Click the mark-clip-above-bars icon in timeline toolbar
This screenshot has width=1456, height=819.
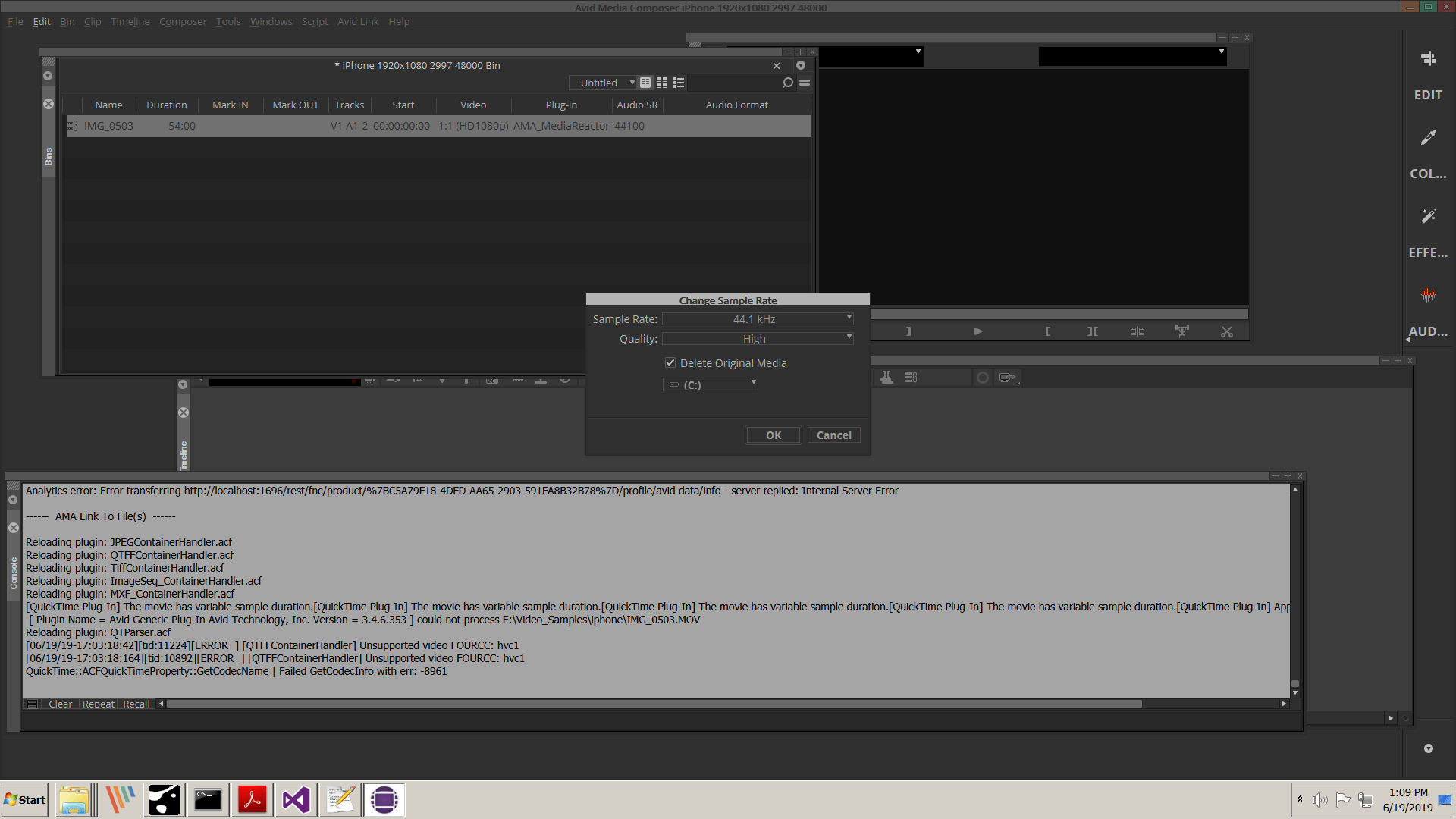[x=886, y=377]
